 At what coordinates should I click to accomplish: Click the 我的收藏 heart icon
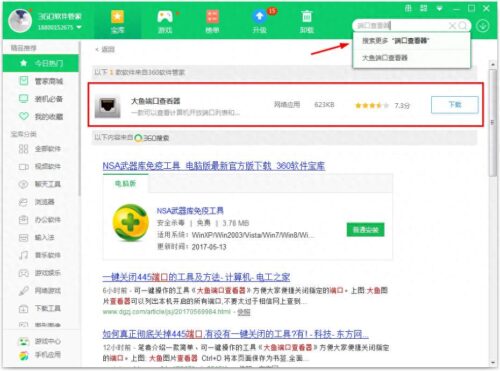coord(24,116)
